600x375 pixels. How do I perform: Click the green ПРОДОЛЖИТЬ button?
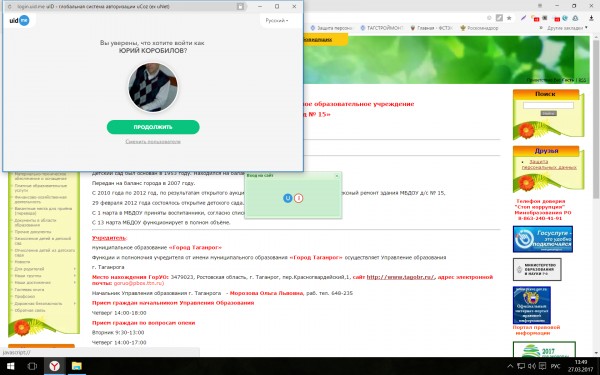pos(153,127)
